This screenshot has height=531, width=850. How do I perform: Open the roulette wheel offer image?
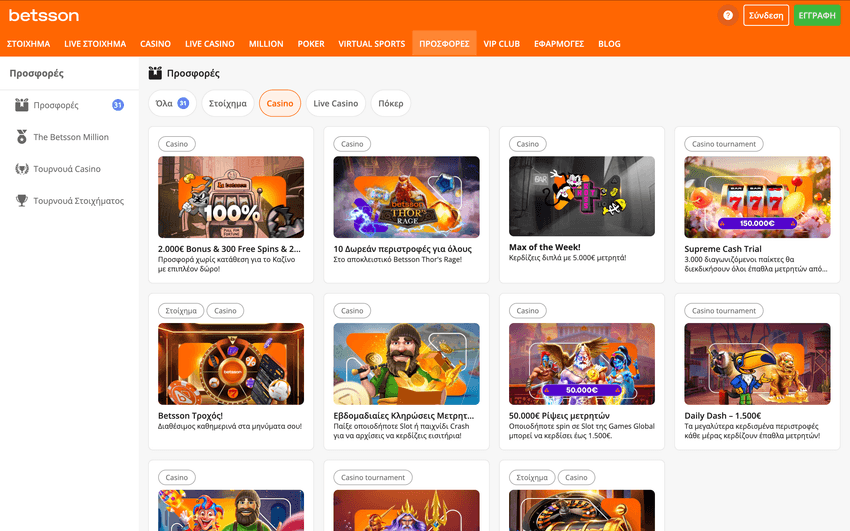(x=582, y=510)
